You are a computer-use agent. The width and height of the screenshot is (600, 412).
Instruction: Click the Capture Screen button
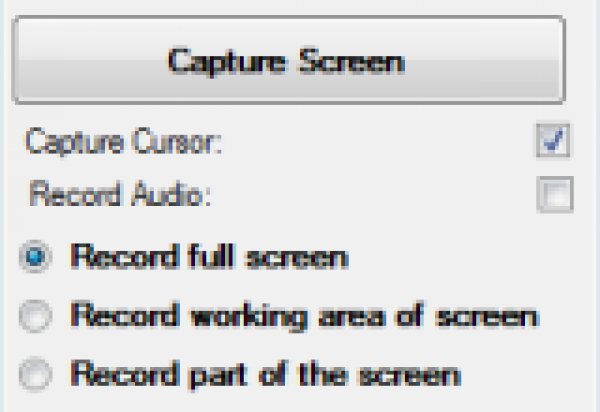288,60
